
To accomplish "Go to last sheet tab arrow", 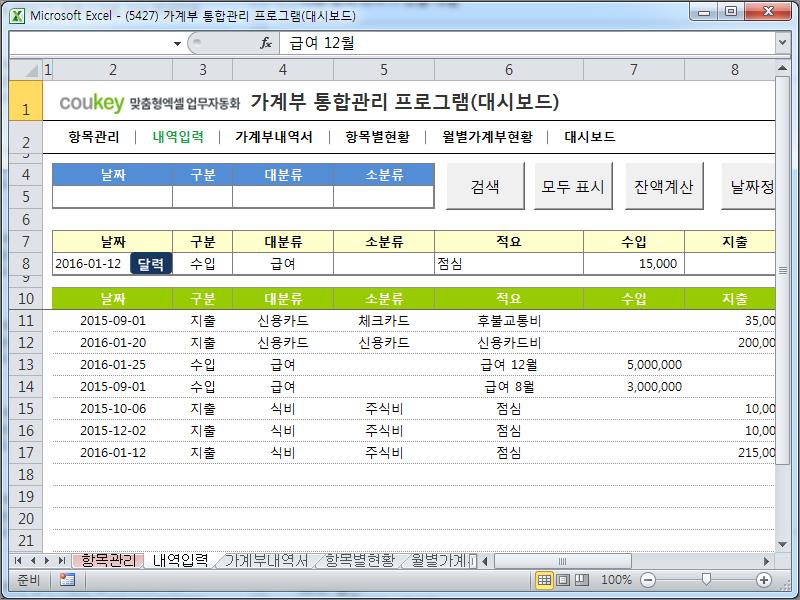I will coord(62,561).
